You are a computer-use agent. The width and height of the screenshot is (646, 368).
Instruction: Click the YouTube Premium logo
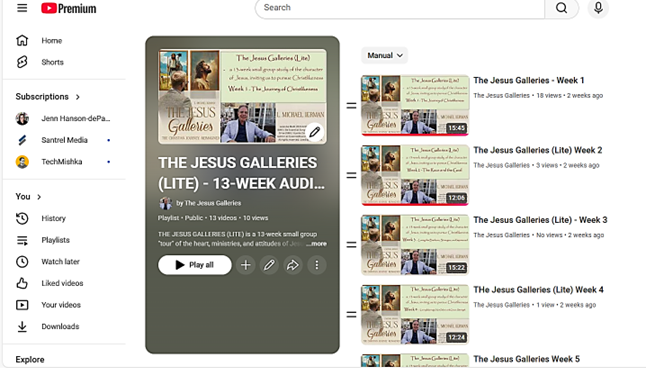click(68, 8)
